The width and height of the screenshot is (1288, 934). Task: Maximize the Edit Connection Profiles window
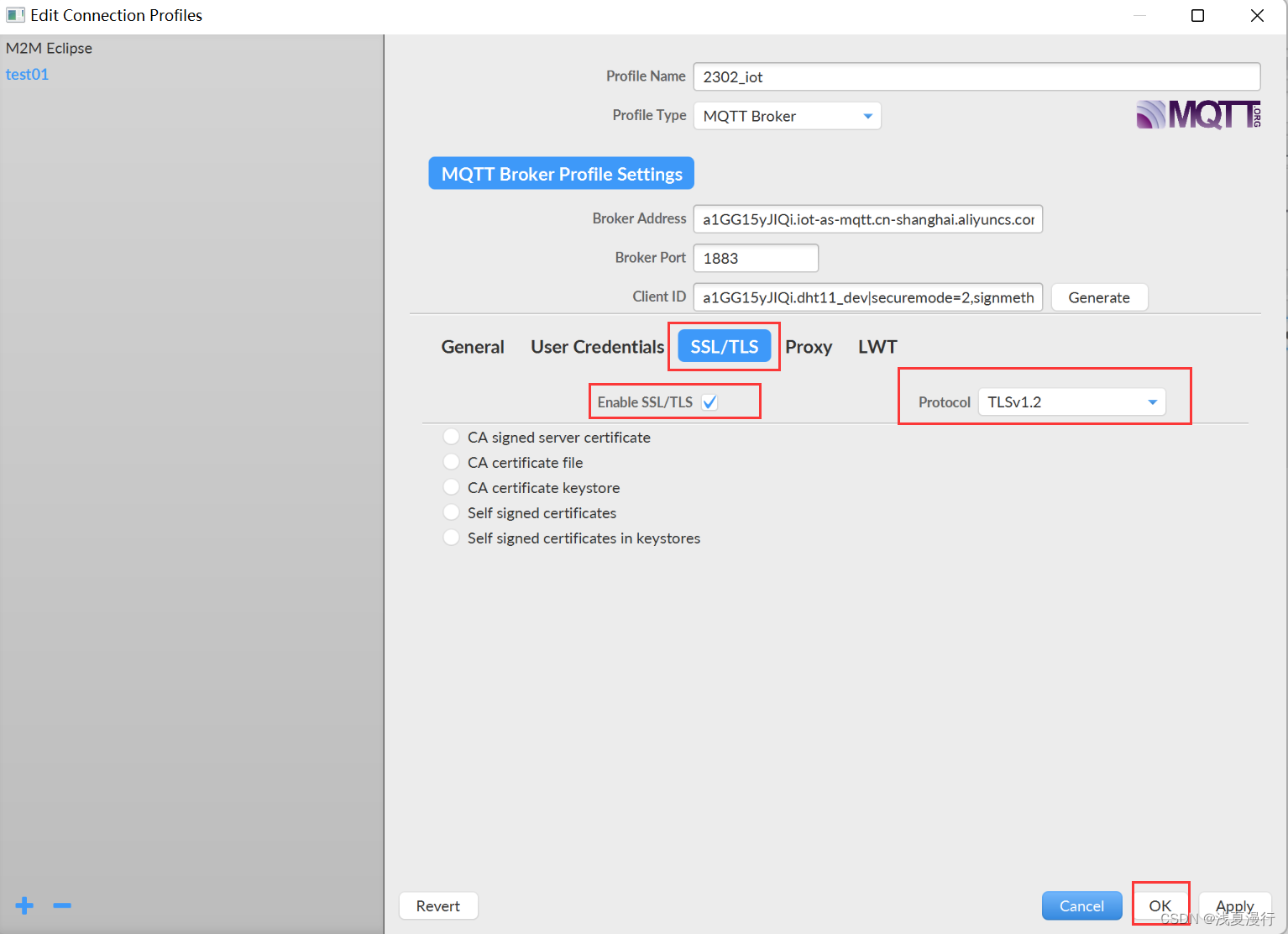pos(1198,15)
